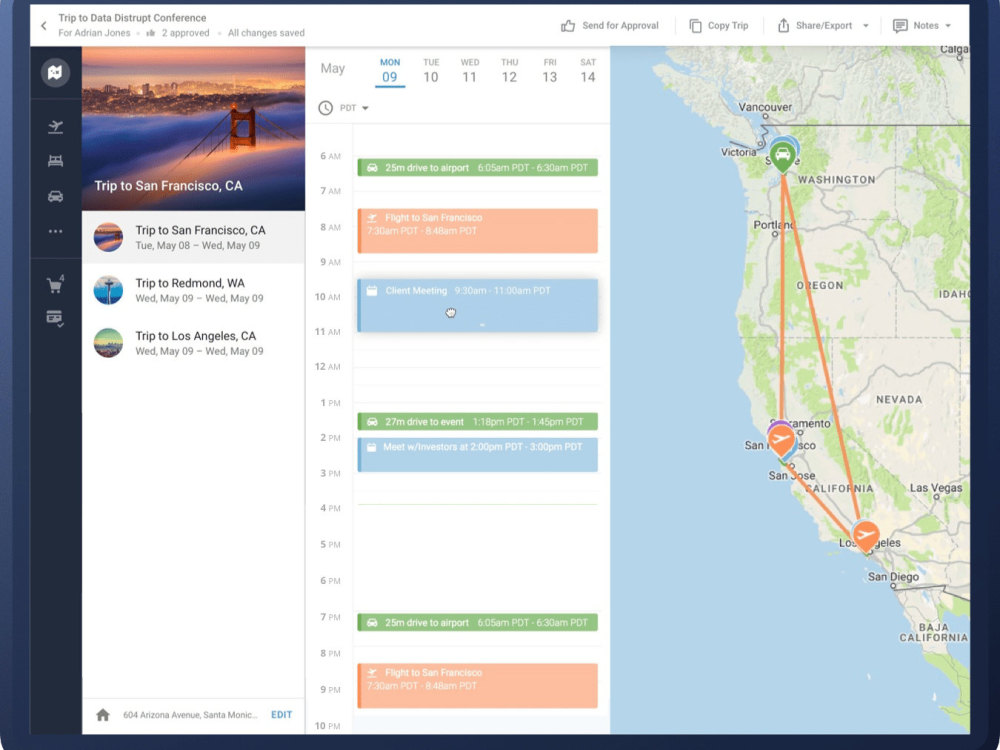Click the Trip to Data Distrupt Conference title
Image resolution: width=1000 pixels, height=750 pixels.
click(132, 18)
